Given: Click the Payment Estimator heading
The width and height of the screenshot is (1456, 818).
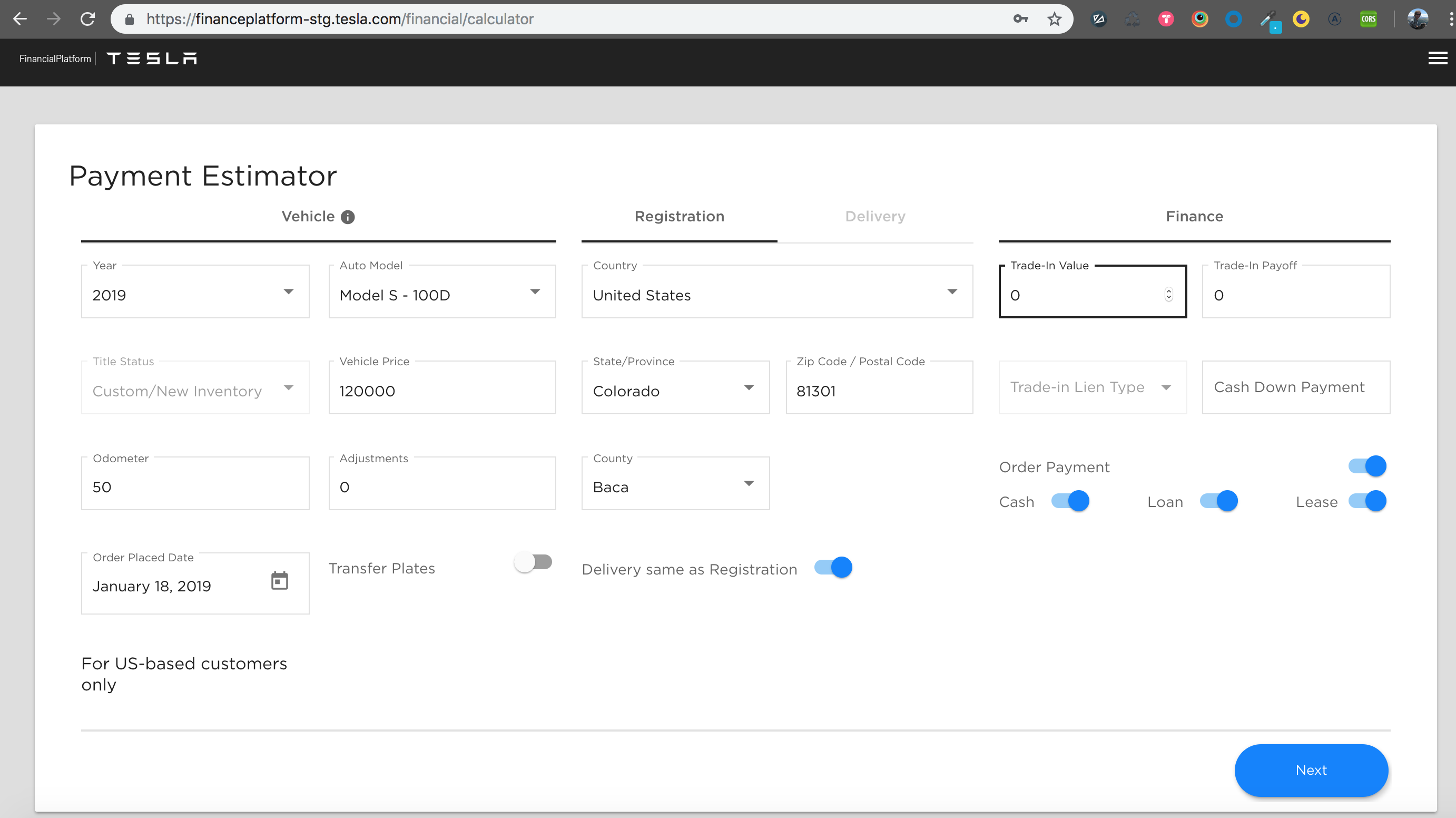Looking at the screenshot, I should tap(203, 176).
